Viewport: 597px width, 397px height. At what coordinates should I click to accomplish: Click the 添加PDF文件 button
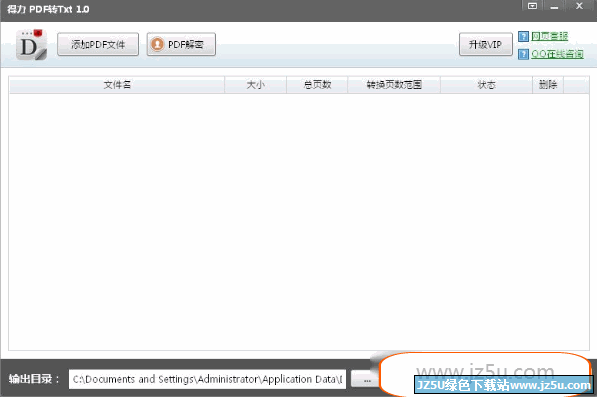pyautogui.click(x=98, y=45)
